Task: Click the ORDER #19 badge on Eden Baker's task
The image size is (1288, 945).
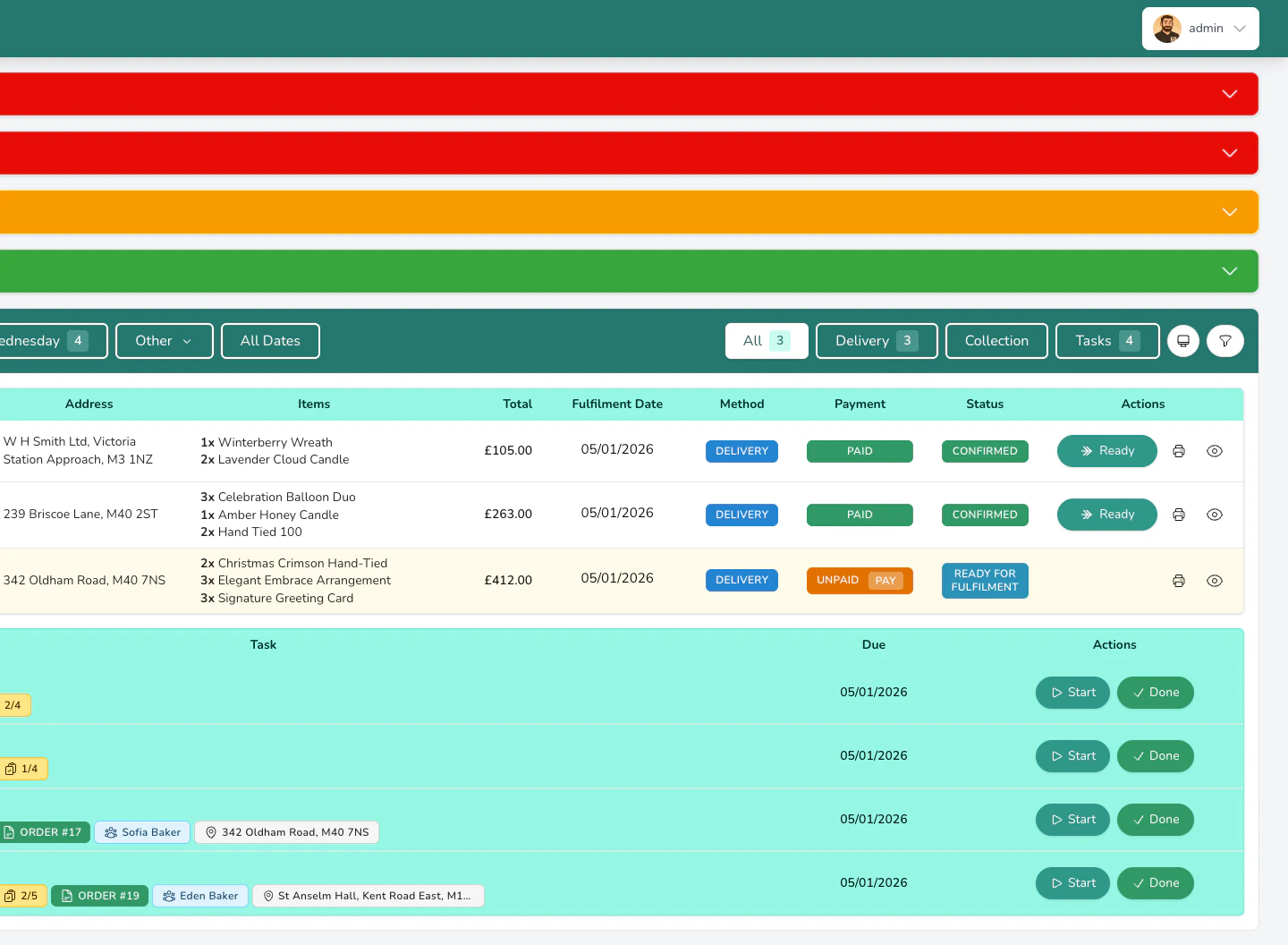Action: 99,896
